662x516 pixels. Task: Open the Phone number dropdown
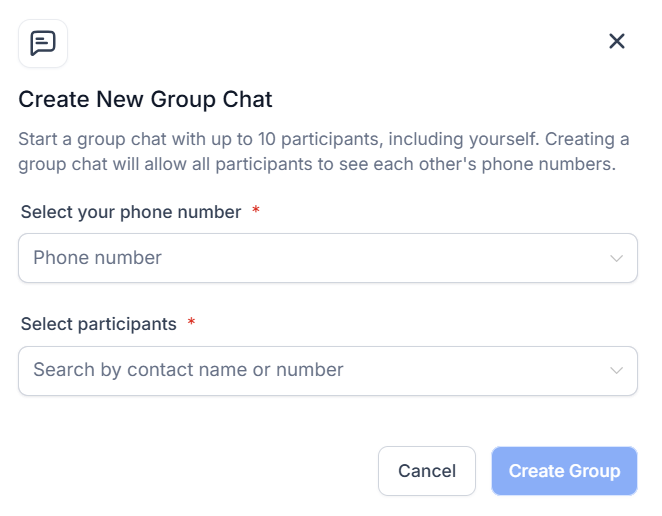[328, 258]
